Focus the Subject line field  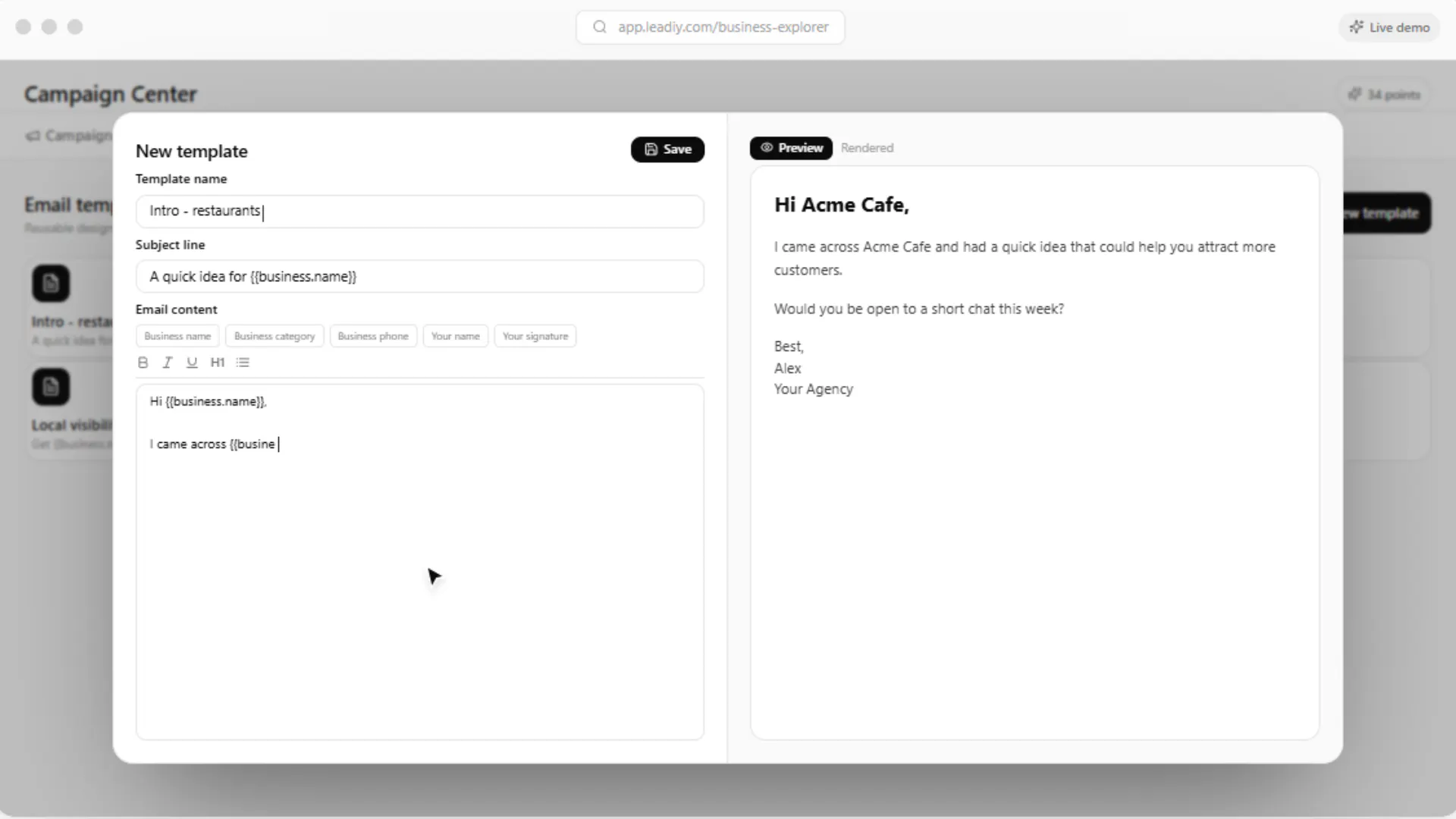[x=420, y=277]
